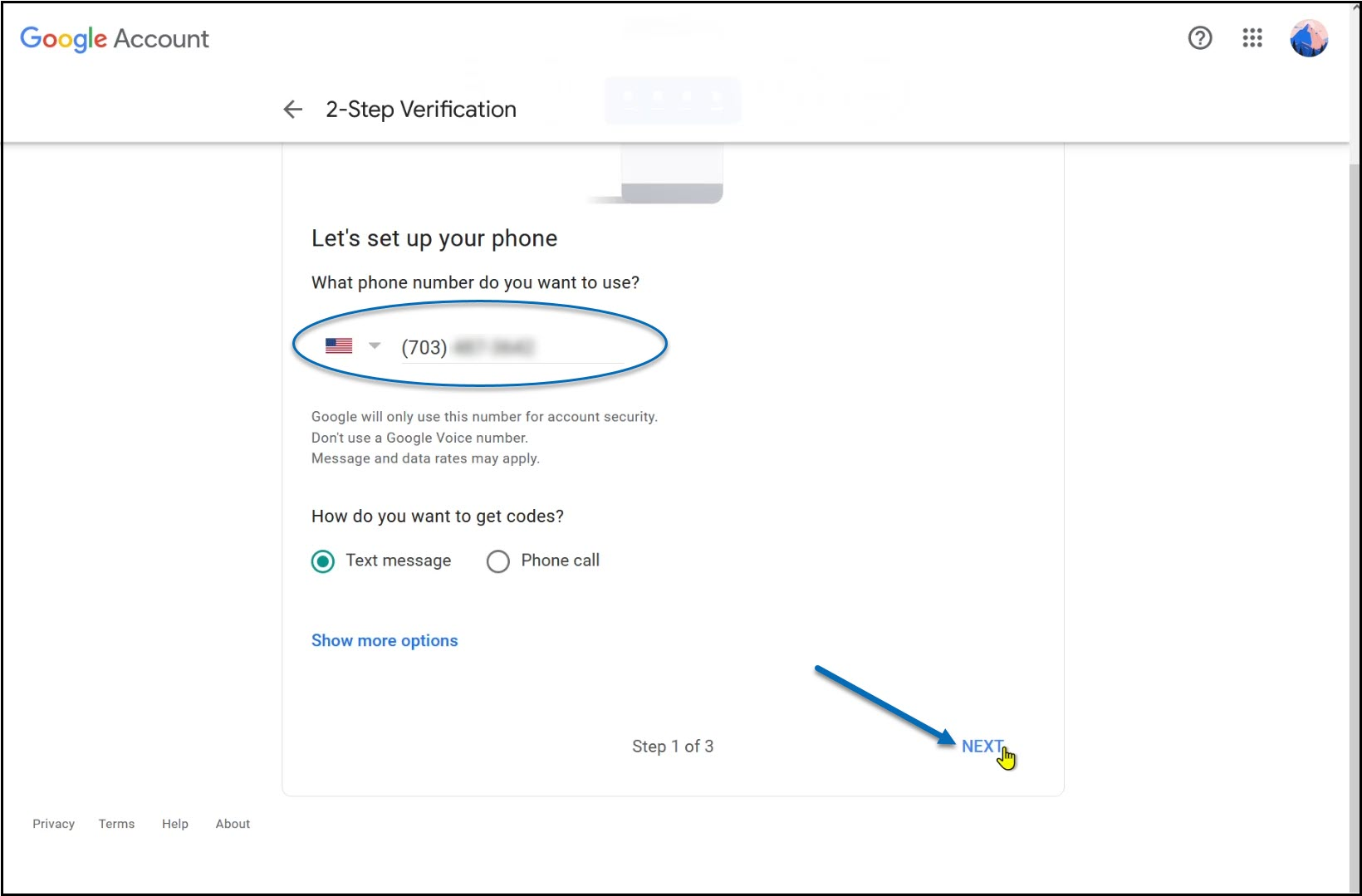Open the About footer link
This screenshot has height=896, width=1362.
coord(233,824)
